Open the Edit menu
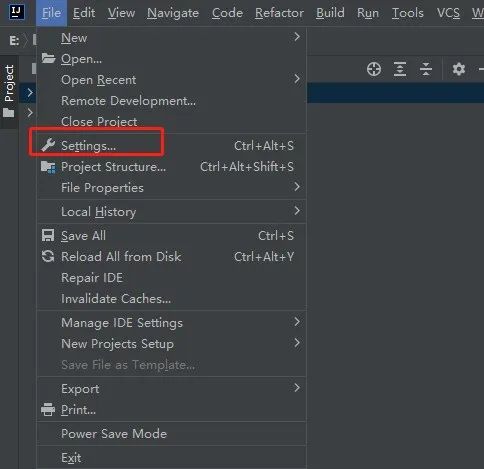The width and height of the screenshot is (484, 469). click(x=84, y=13)
